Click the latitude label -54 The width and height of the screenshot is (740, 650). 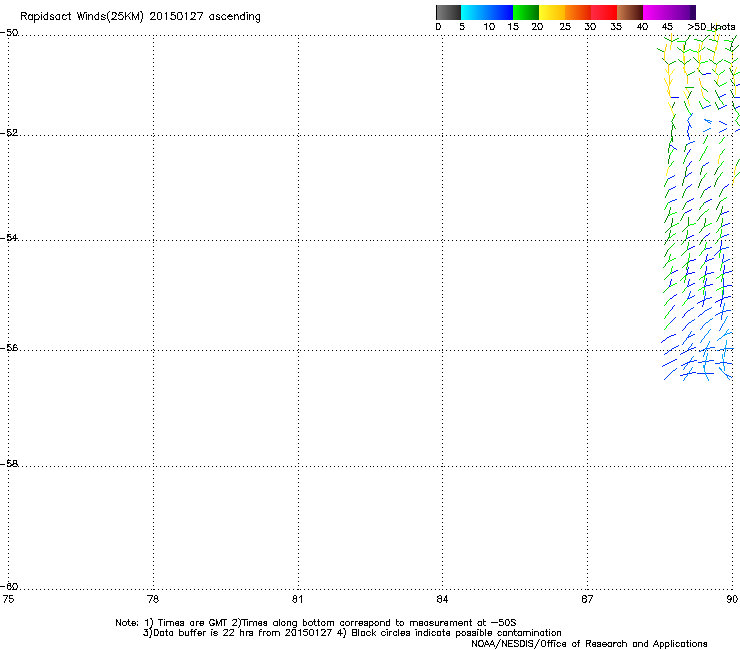9,237
